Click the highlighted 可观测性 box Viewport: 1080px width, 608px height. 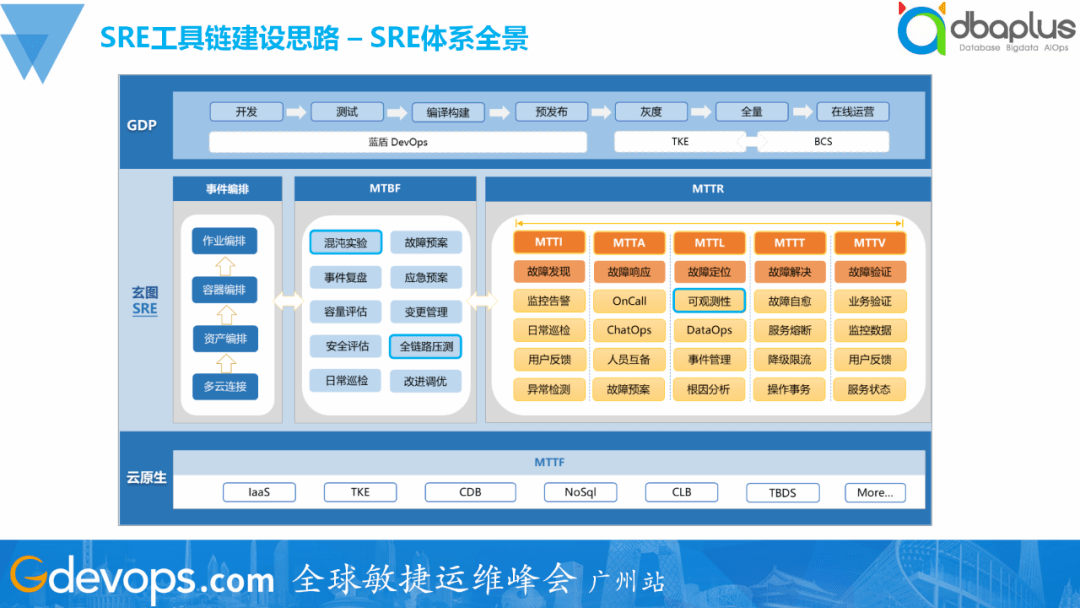coord(709,301)
